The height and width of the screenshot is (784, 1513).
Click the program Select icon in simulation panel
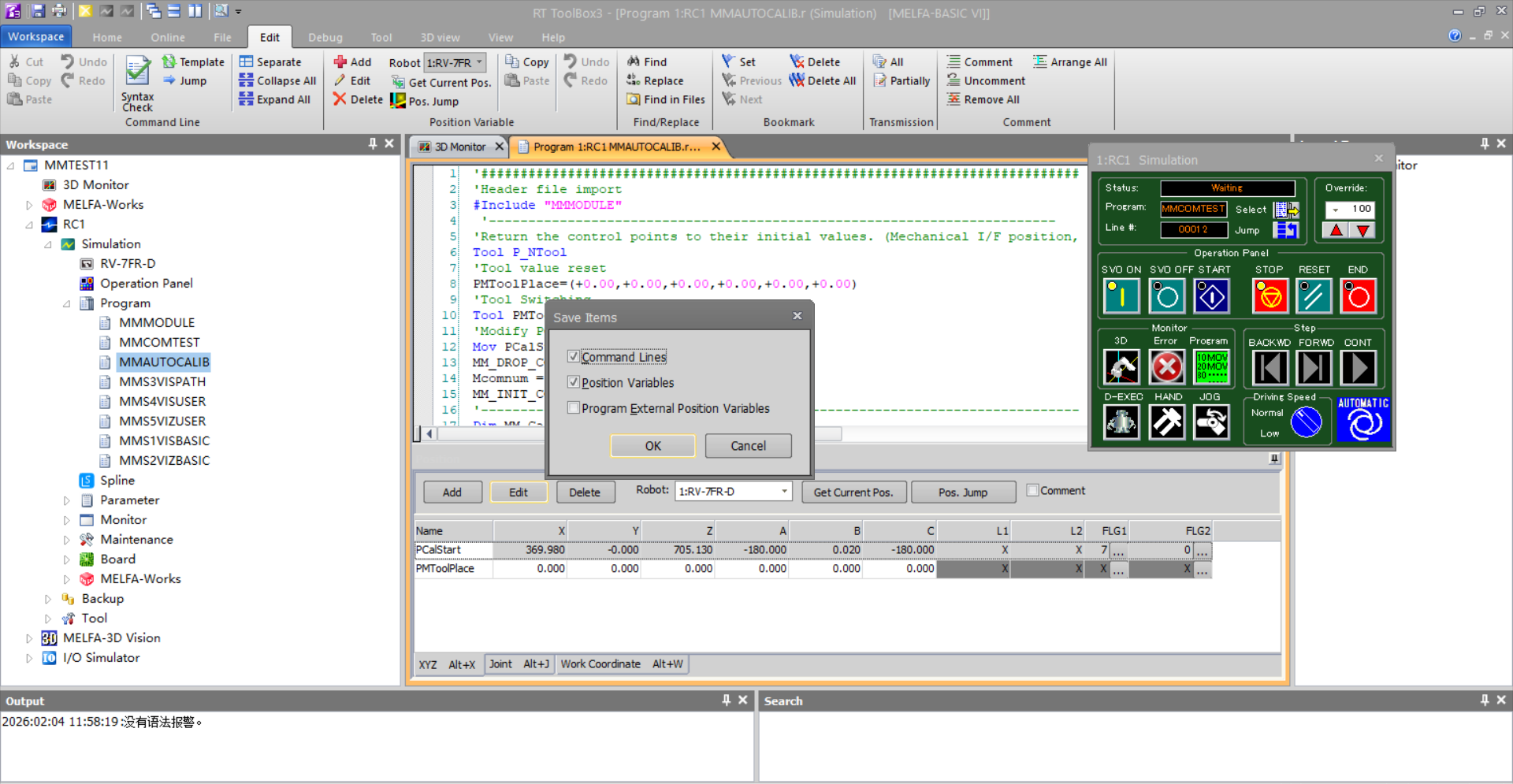click(x=1286, y=210)
